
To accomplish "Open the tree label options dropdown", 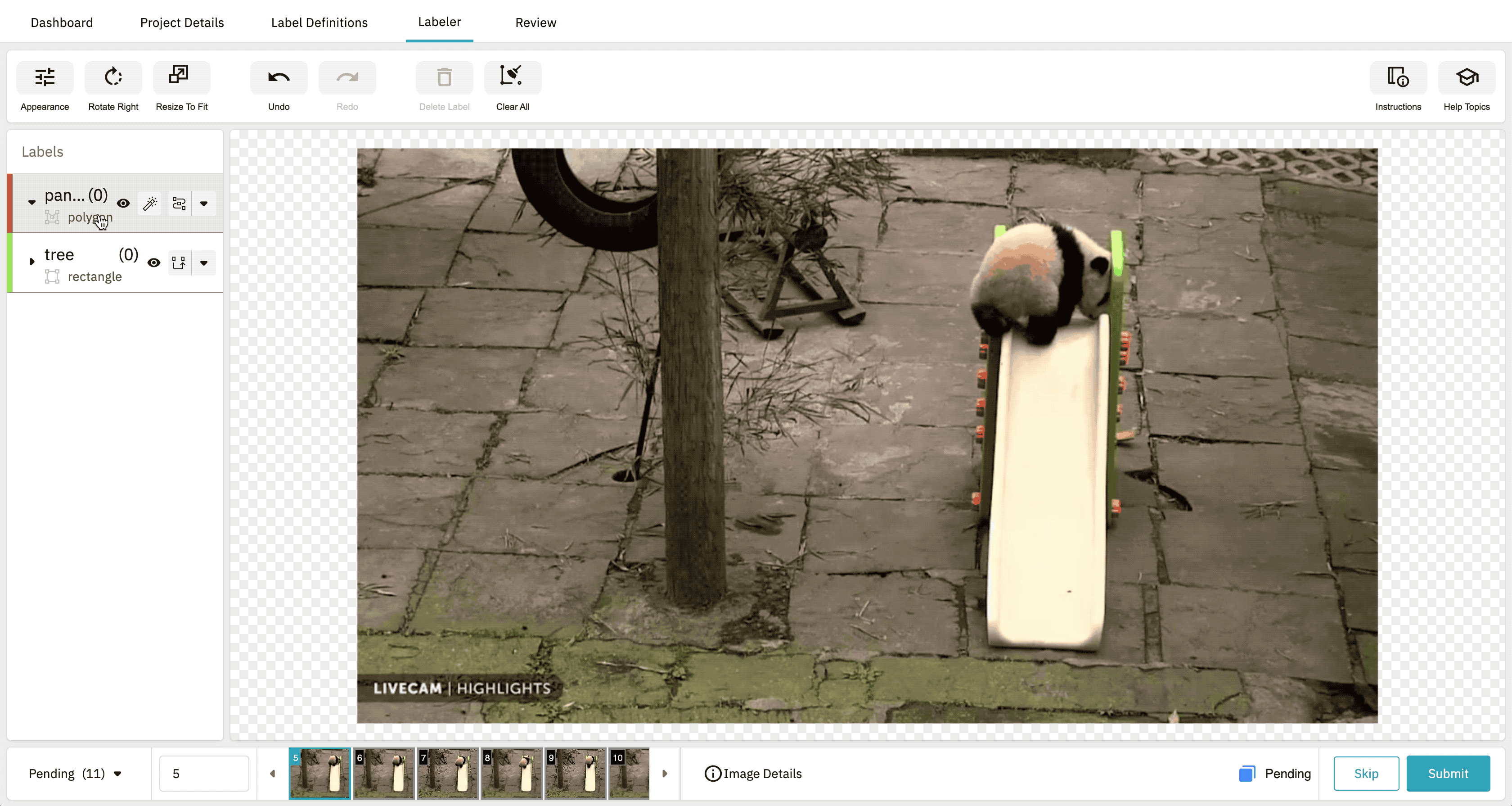I will (204, 263).
